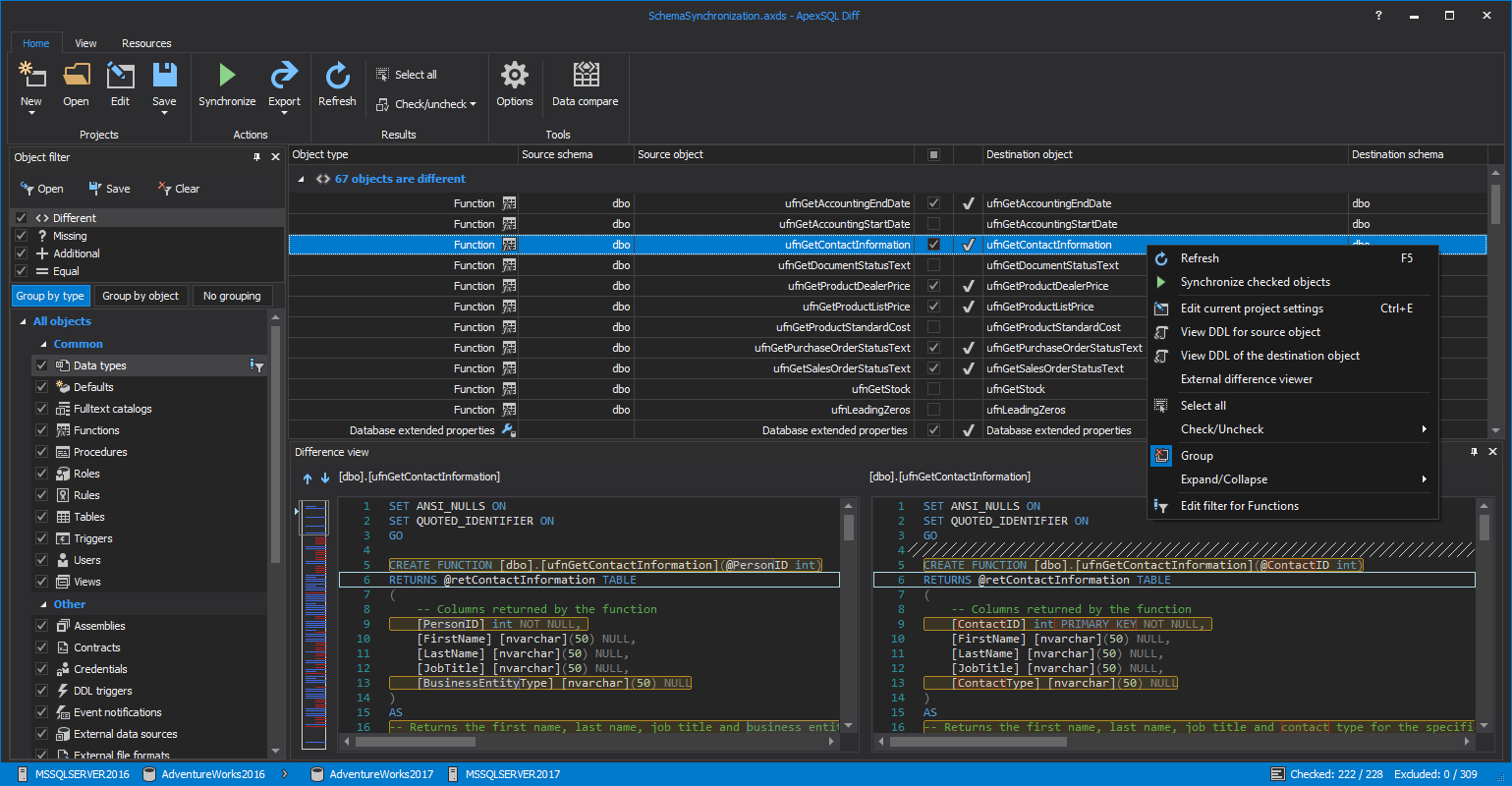1512x786 pixels.
Task: Run Synchronize with the green play icon
Action: coord(227,75)
